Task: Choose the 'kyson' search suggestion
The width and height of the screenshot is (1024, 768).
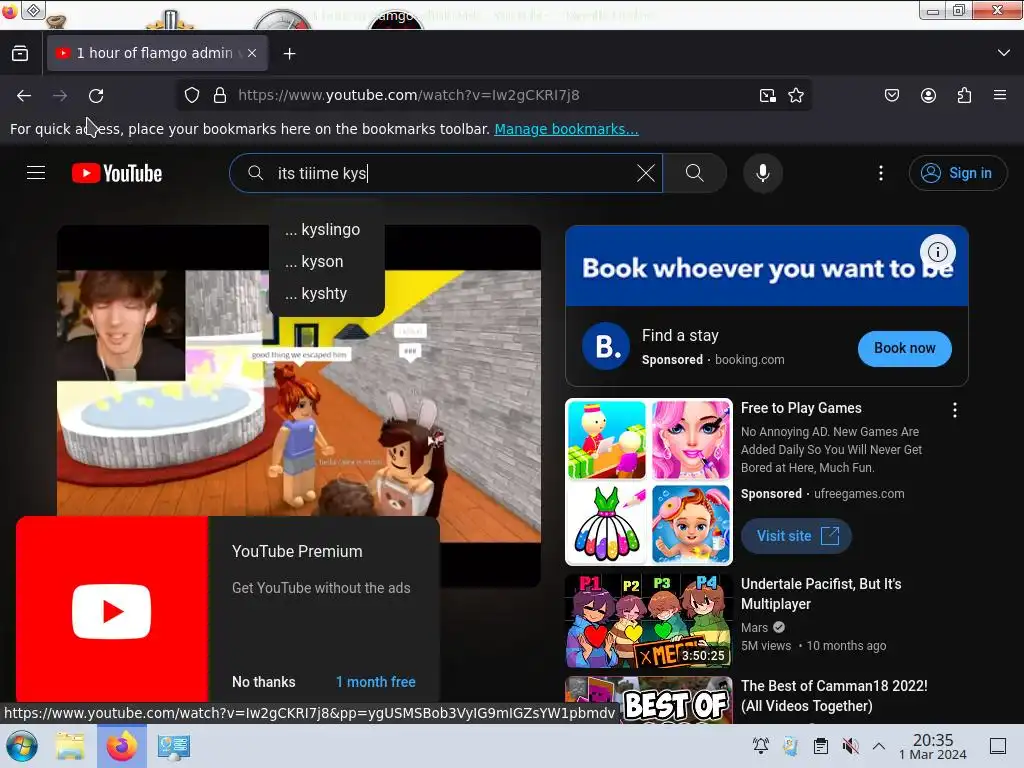Action: [326, 262]
